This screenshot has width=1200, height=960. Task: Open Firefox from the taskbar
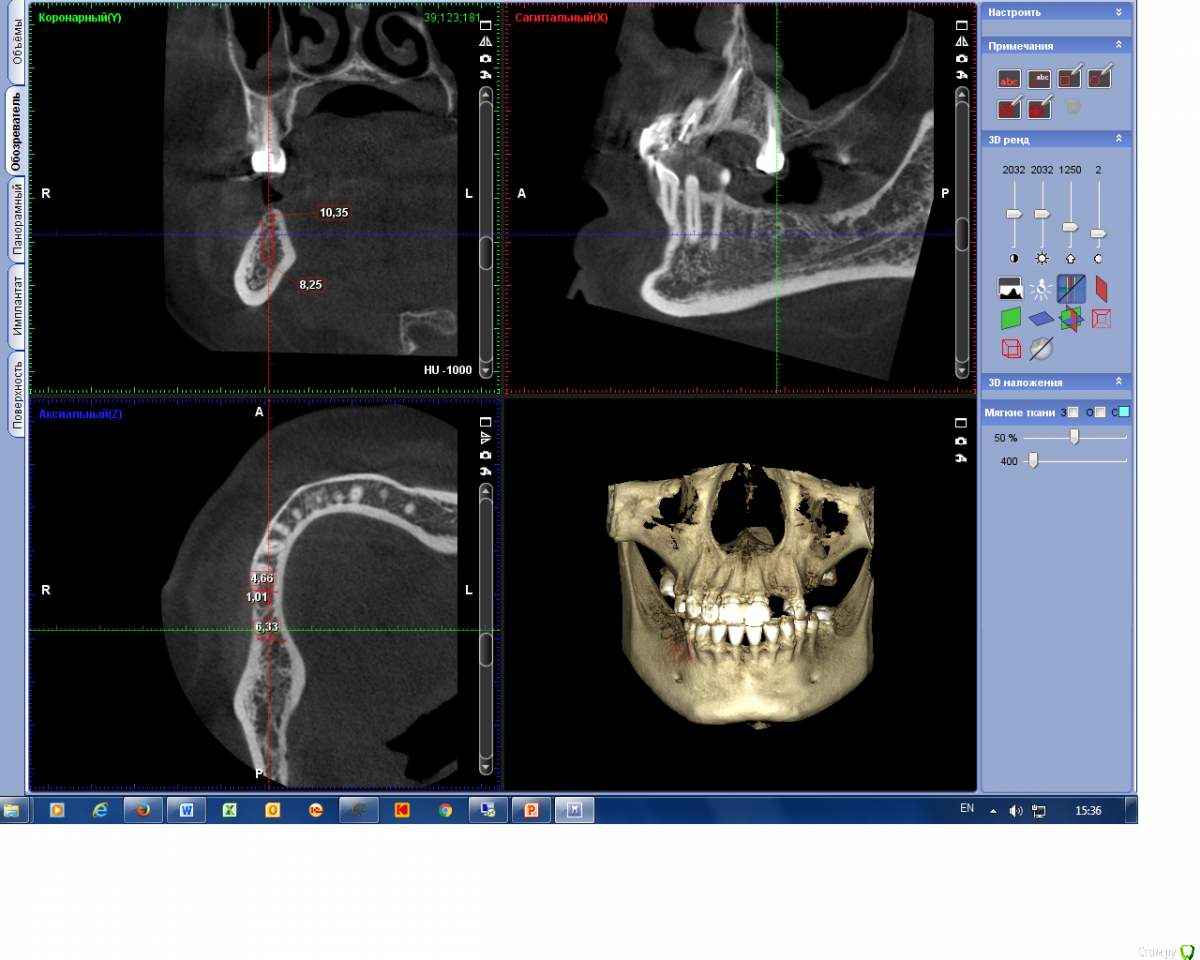pos(143,810)
